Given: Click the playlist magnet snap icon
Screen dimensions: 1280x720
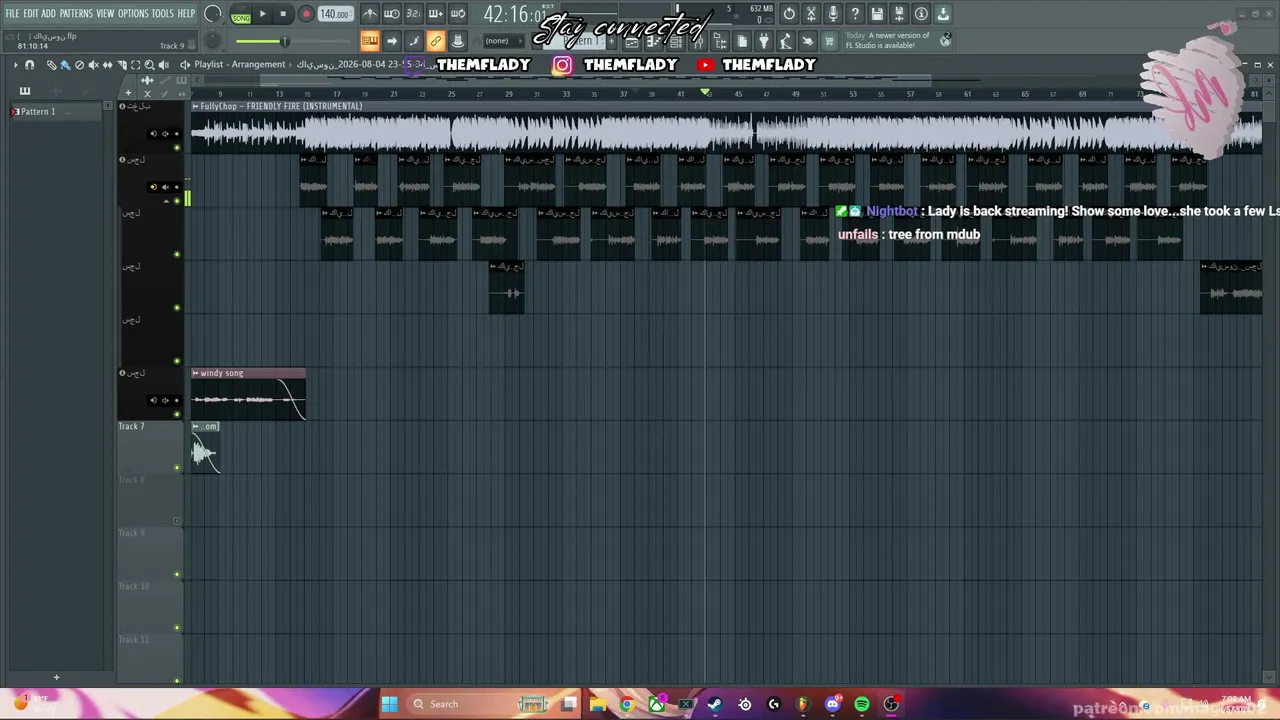Looking at the screenshot, I should coord(29,65).
